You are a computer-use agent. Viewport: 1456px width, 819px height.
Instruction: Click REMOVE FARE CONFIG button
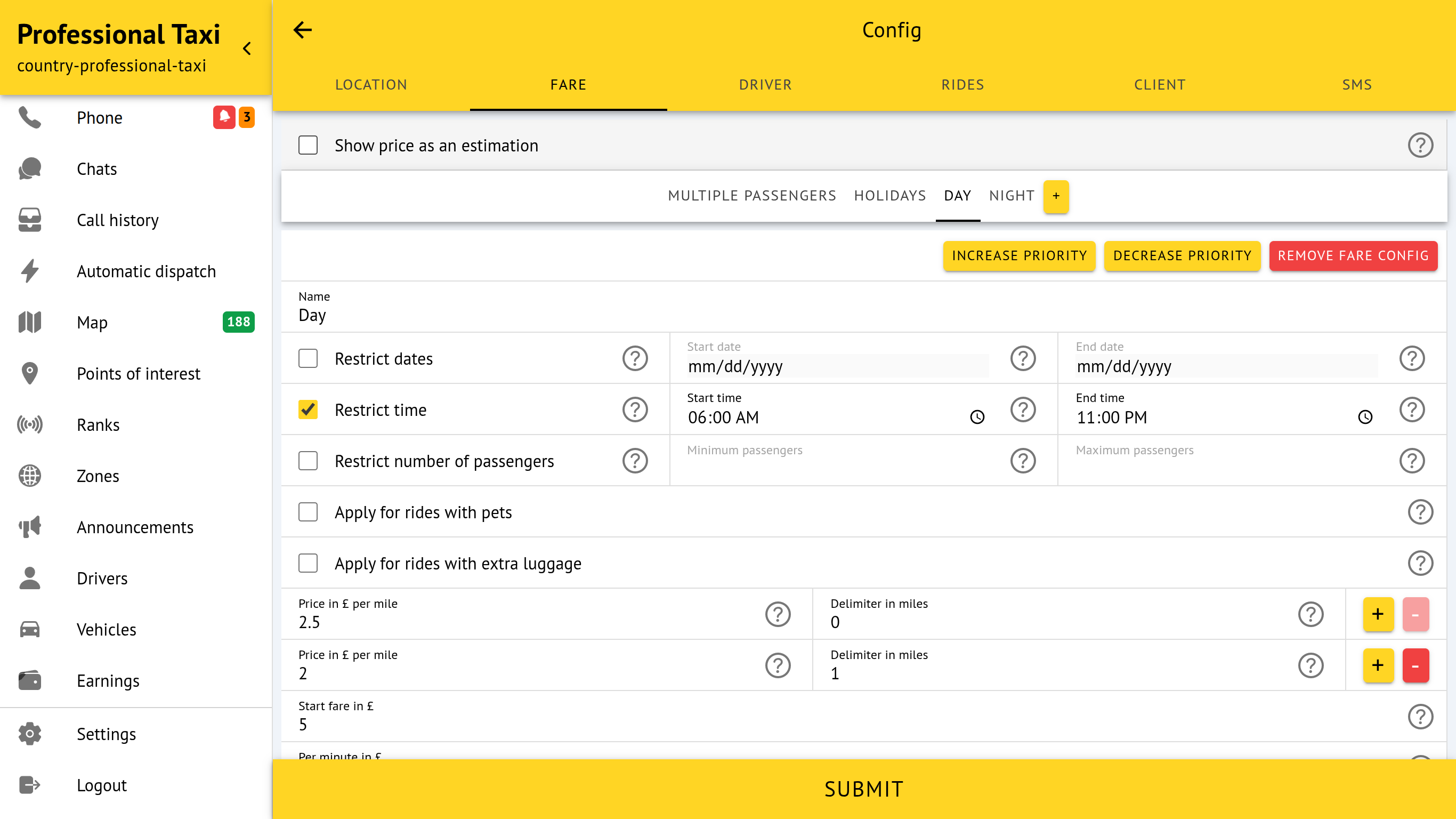click(x=1353, y=255)
